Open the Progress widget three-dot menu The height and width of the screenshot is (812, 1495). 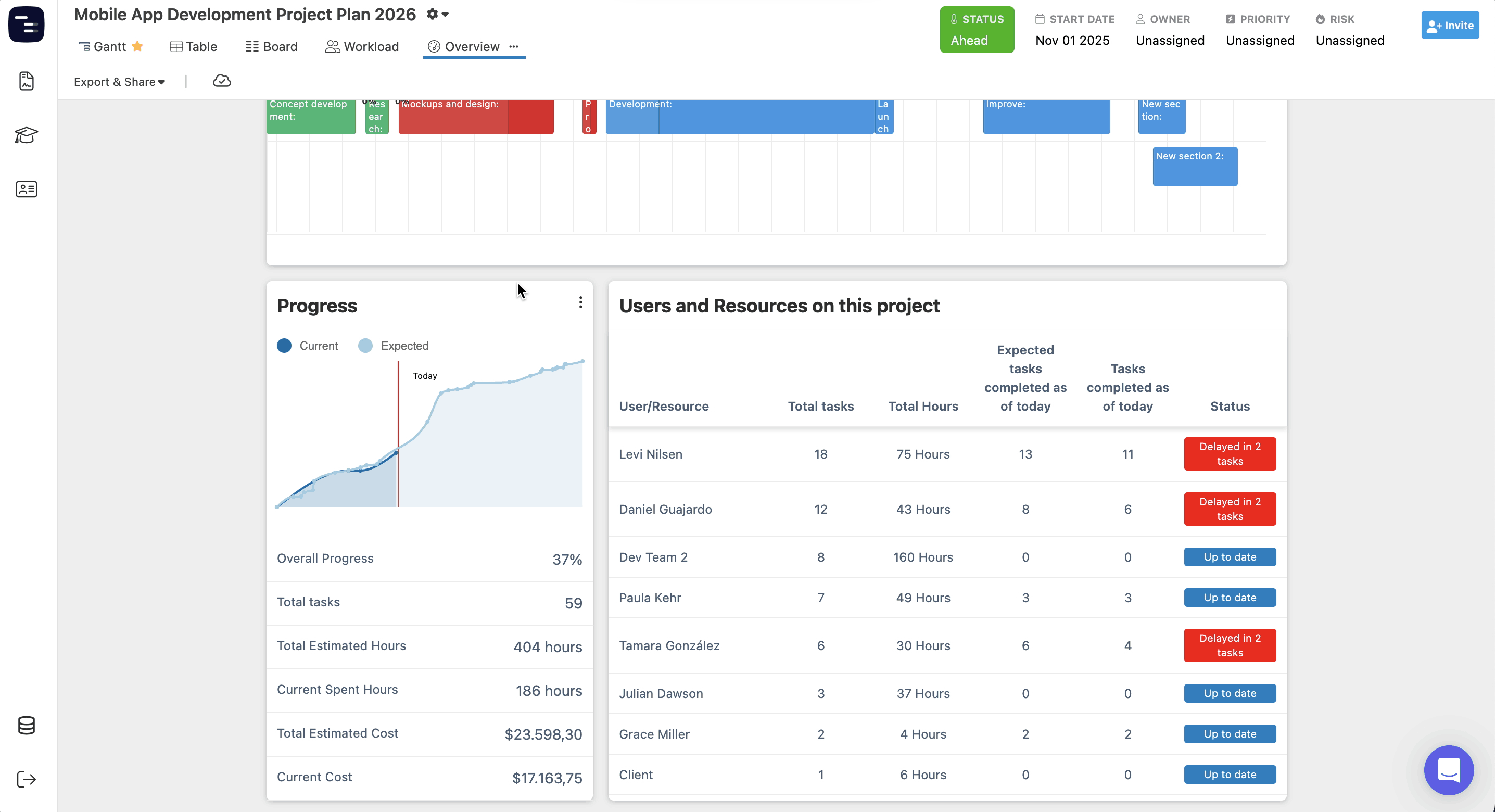[x=580, y=302]
